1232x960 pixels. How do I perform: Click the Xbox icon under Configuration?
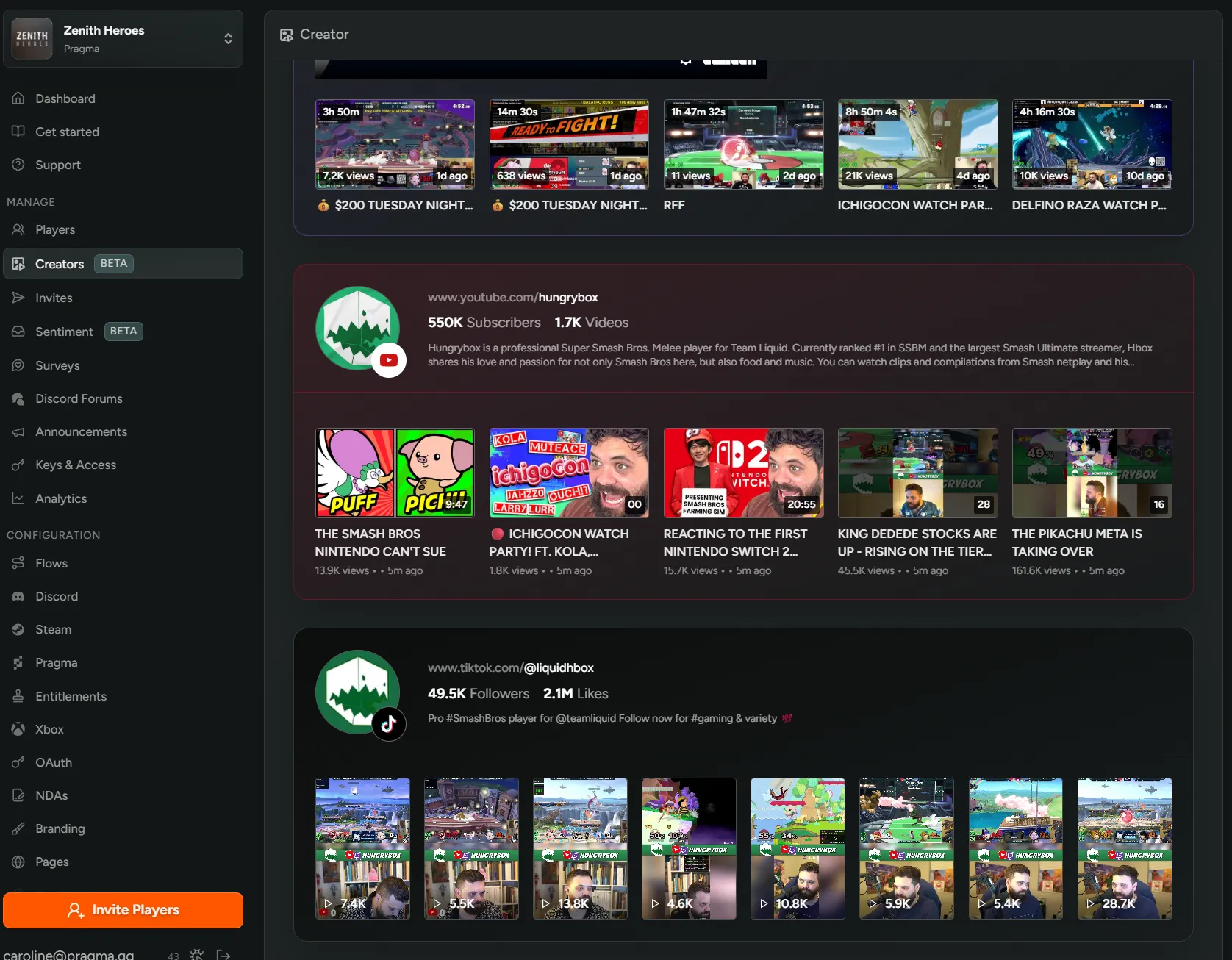pyautogui.click(x=18, y=728)
